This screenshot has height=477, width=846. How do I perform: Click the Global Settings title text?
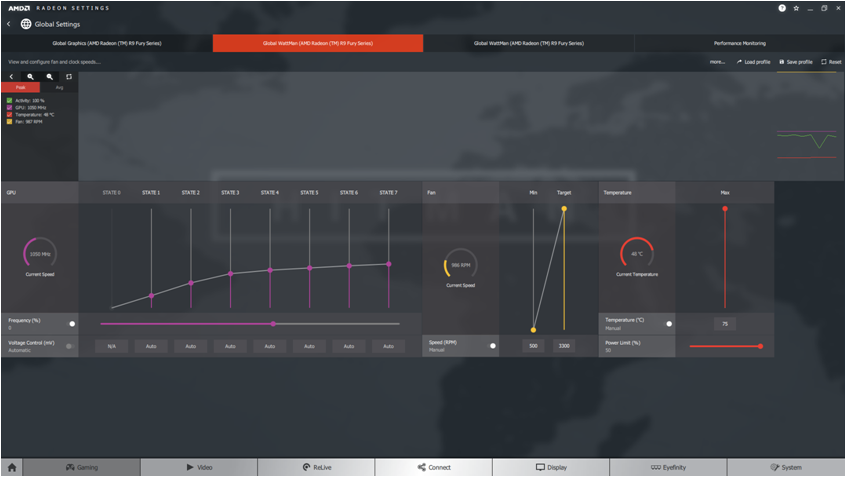click(x=57, y=24)
